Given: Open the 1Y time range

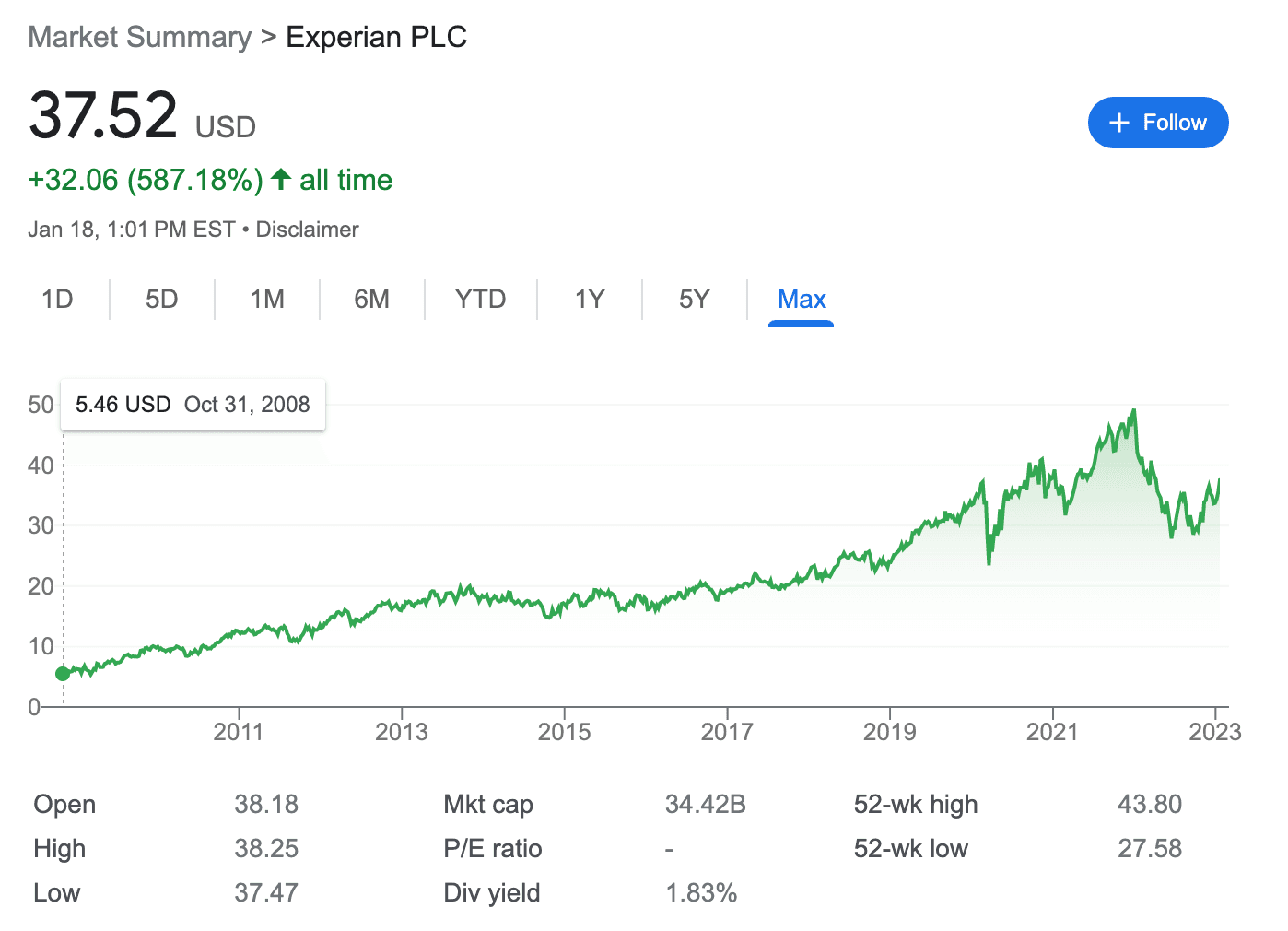Looking at the screenshot, I should [590, 300].
